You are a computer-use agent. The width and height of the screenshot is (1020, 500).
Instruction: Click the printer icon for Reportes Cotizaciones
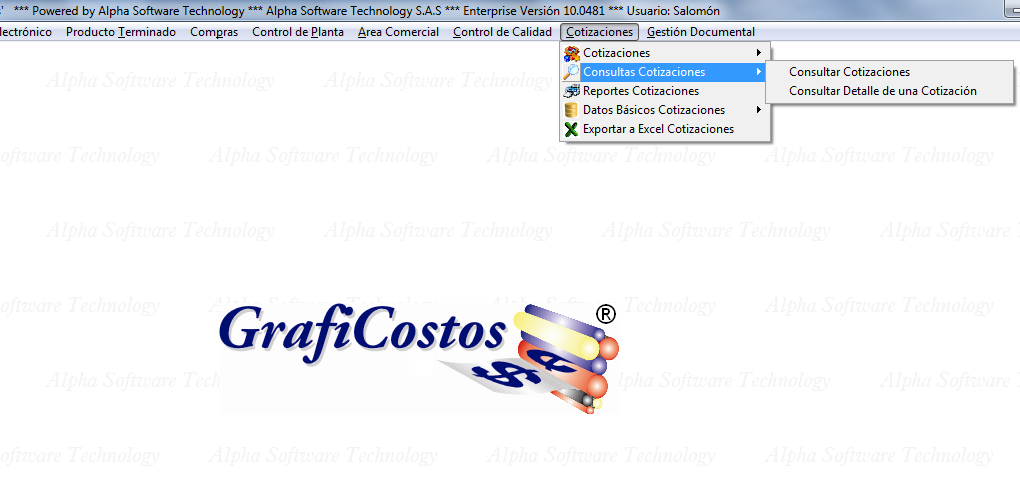point(572,91)
